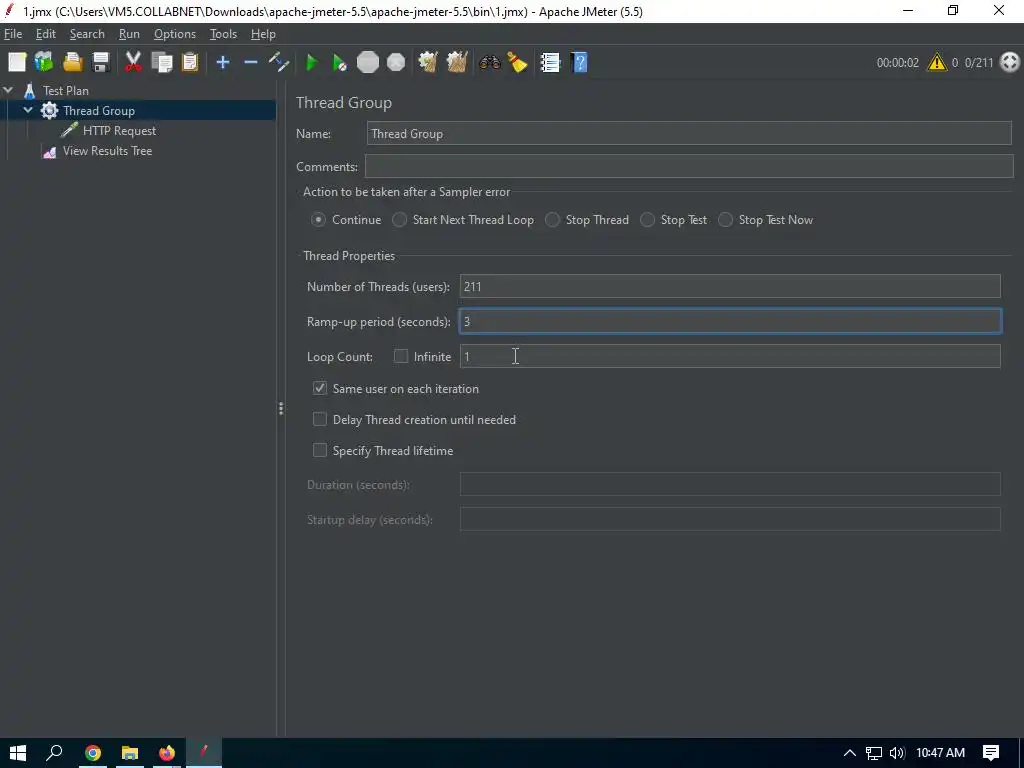Click the Test Plan flask icon
The image size is (1024, 768).
[x=29, y=90]
